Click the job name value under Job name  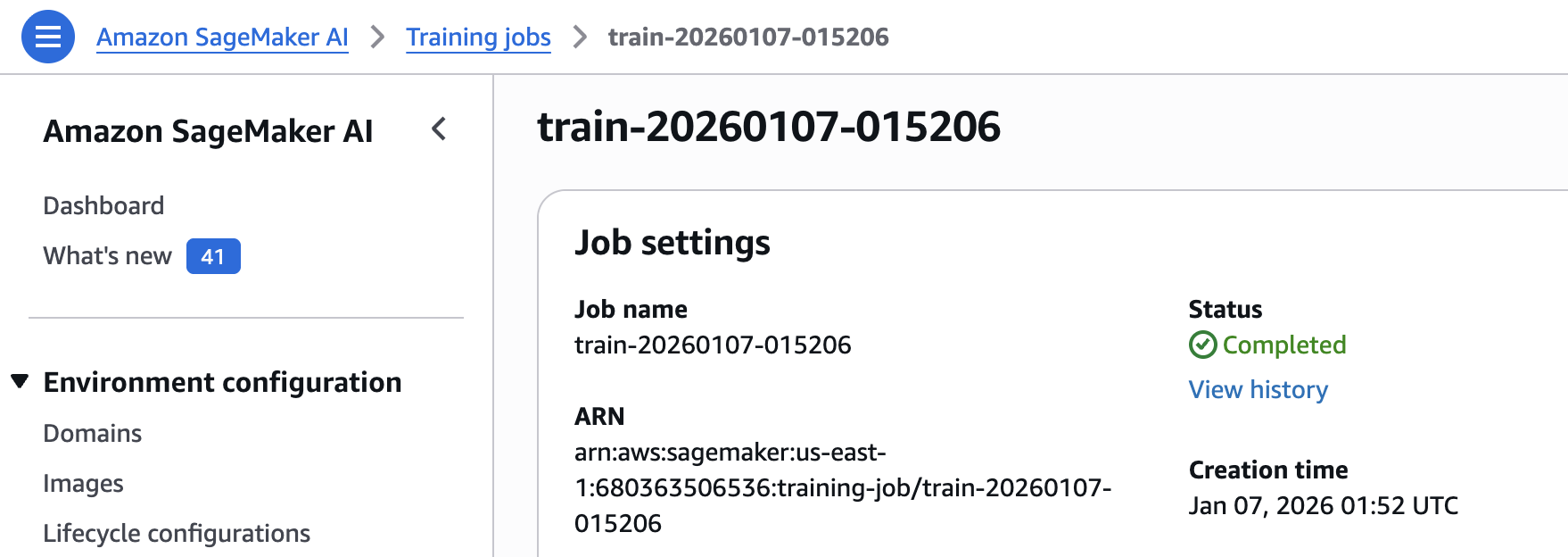click(x=713, y=345)
